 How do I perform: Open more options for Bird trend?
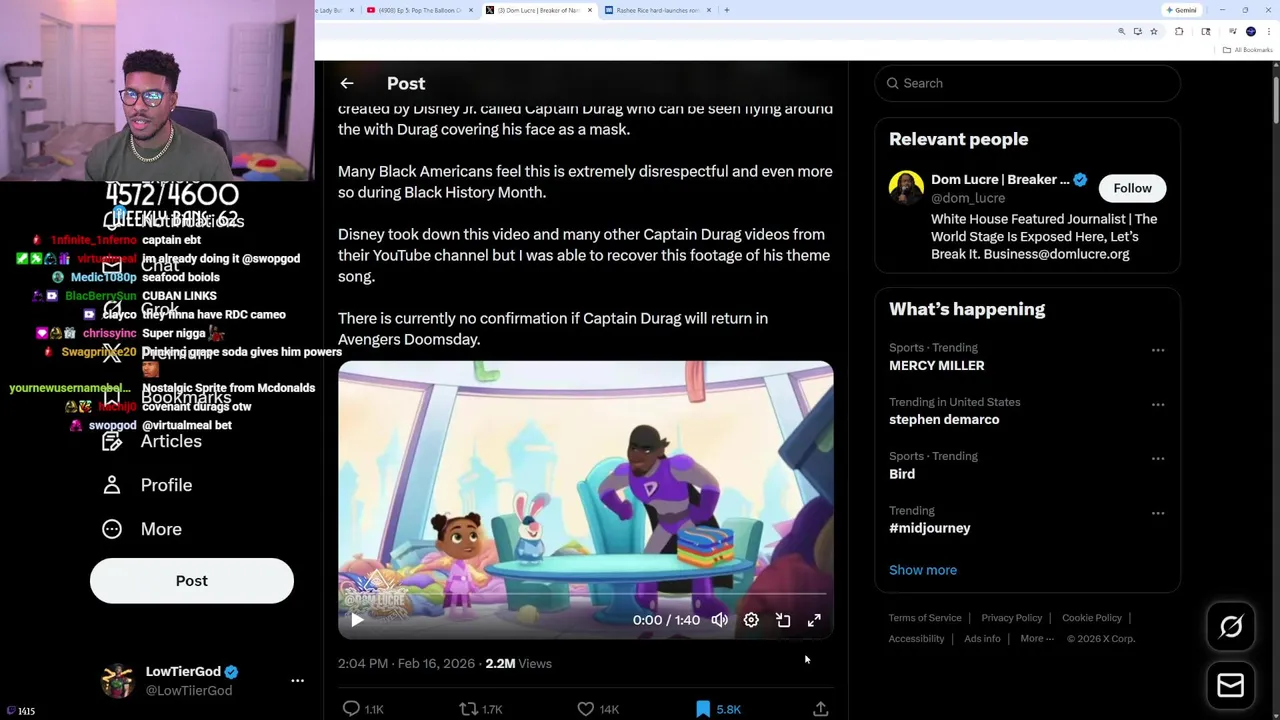[x=1158, y=458]
